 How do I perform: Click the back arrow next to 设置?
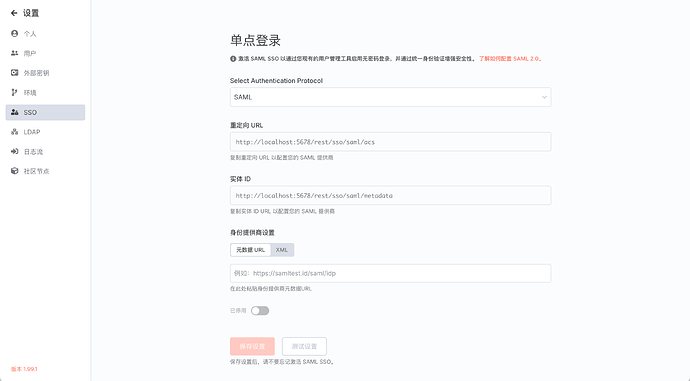(14, 13)
